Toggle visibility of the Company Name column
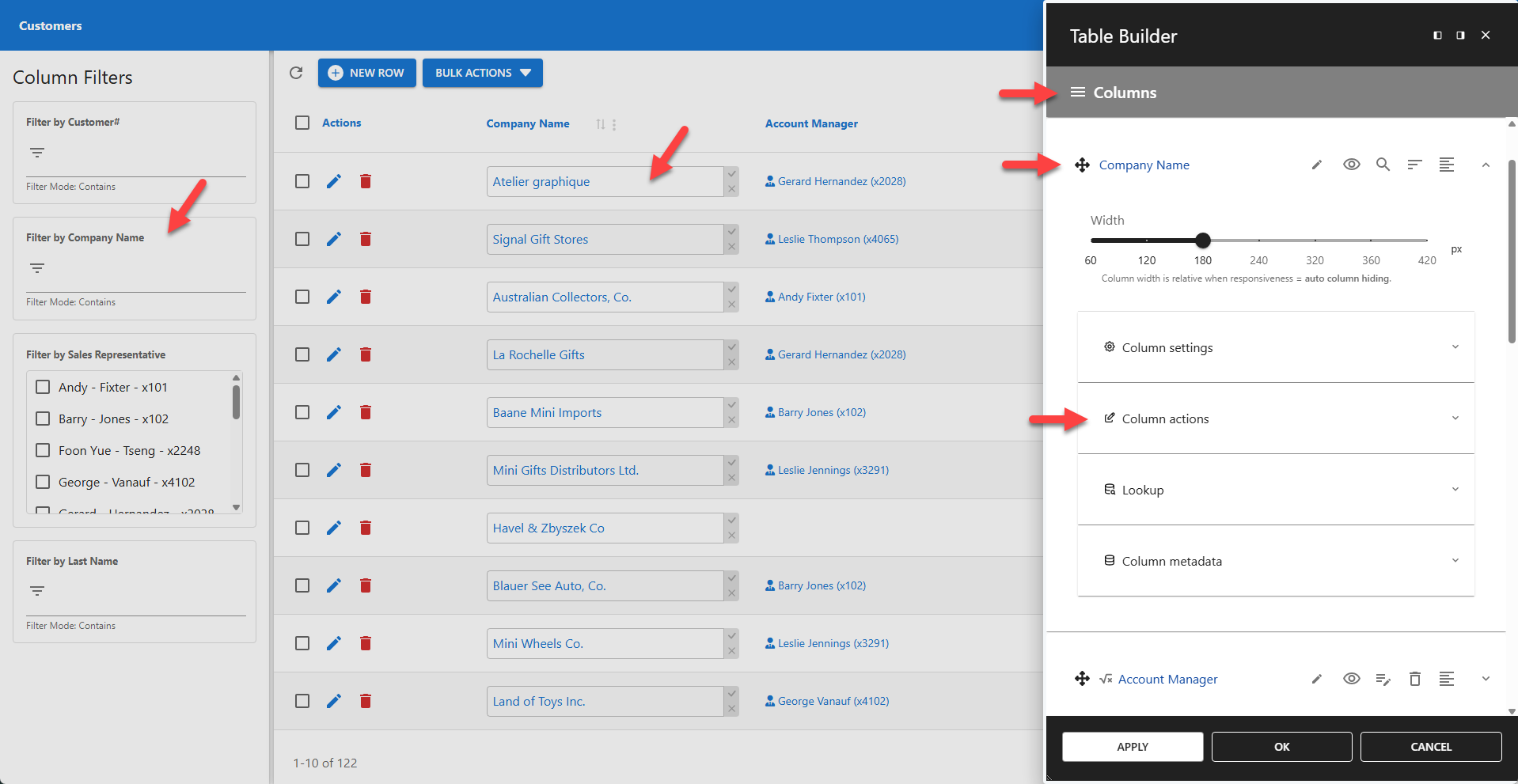 click(1351, 165)
